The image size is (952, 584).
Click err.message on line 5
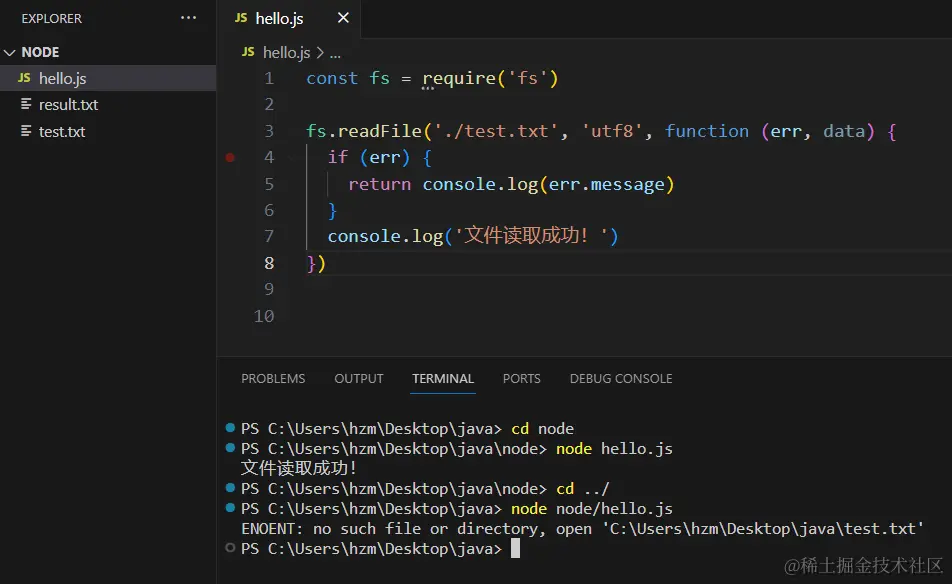pos(607,184)
